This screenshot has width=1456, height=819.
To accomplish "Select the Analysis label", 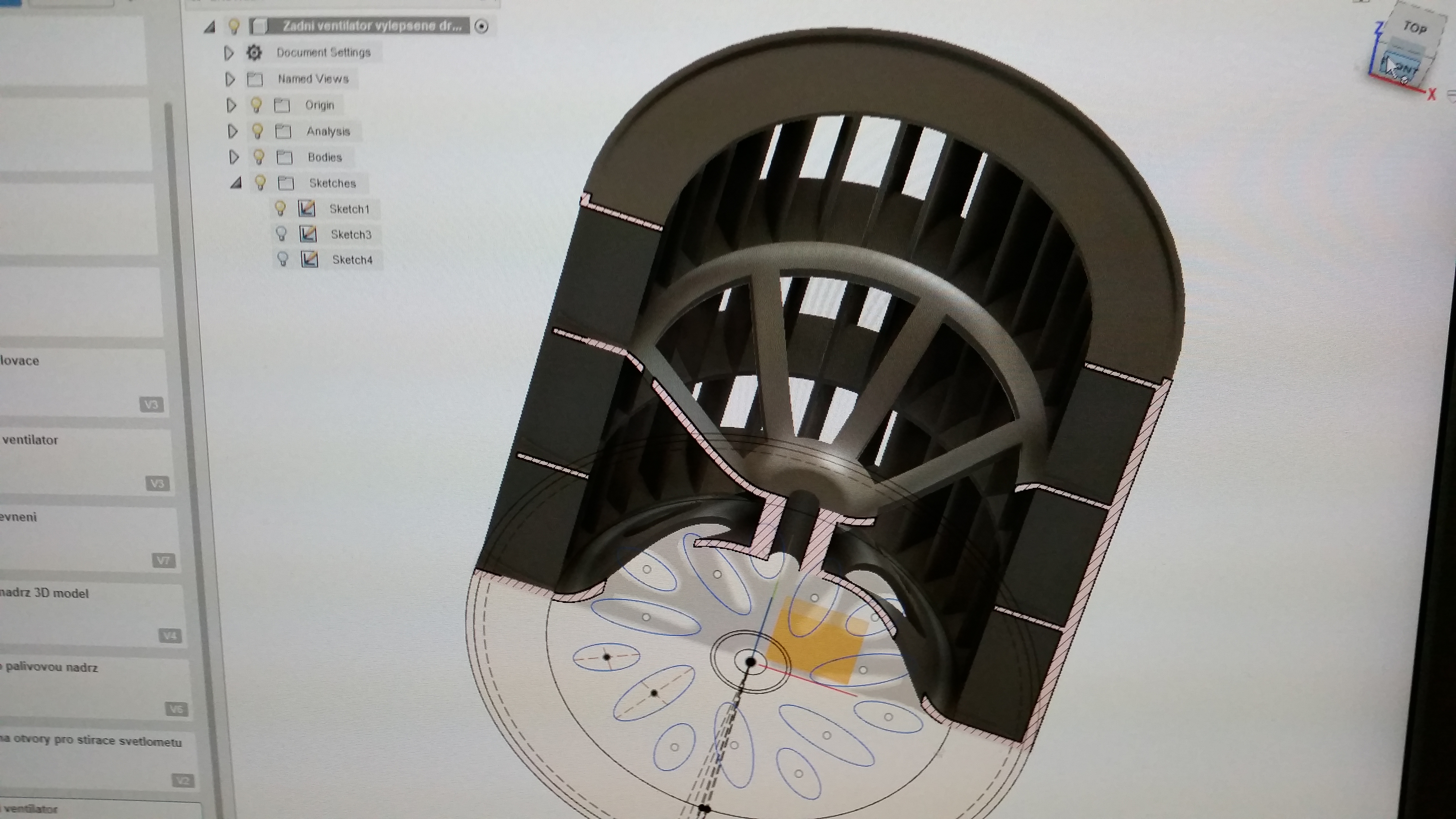I will tap(328, 131).
